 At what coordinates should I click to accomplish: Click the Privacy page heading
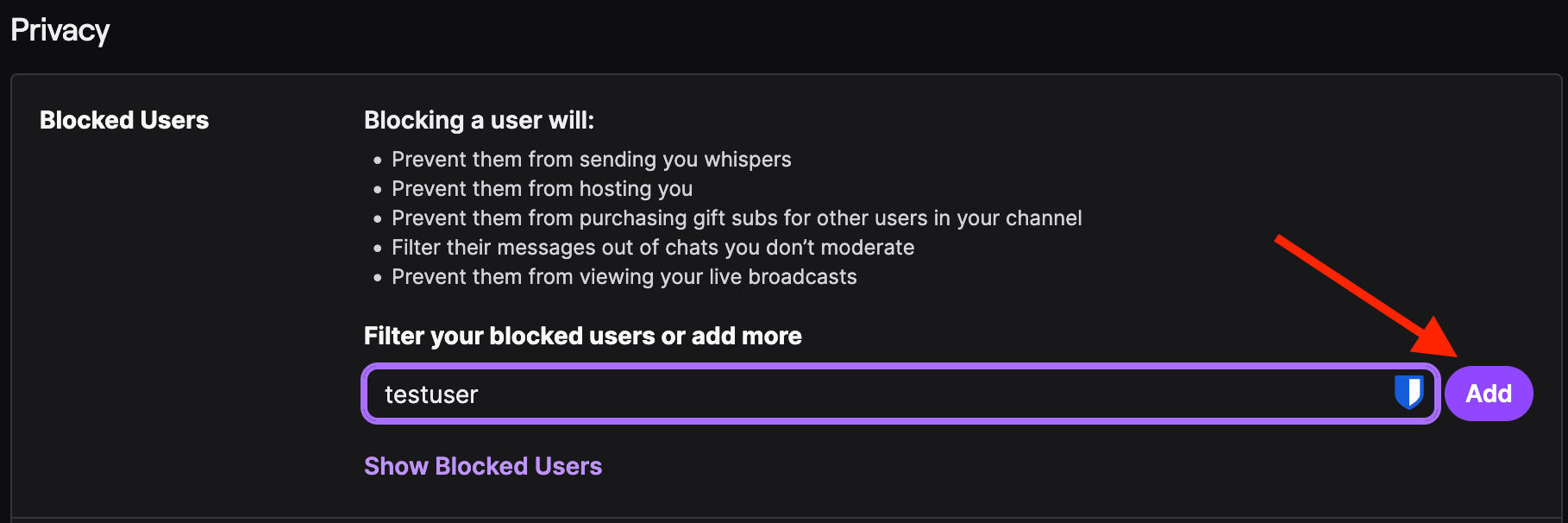point(60,31)
